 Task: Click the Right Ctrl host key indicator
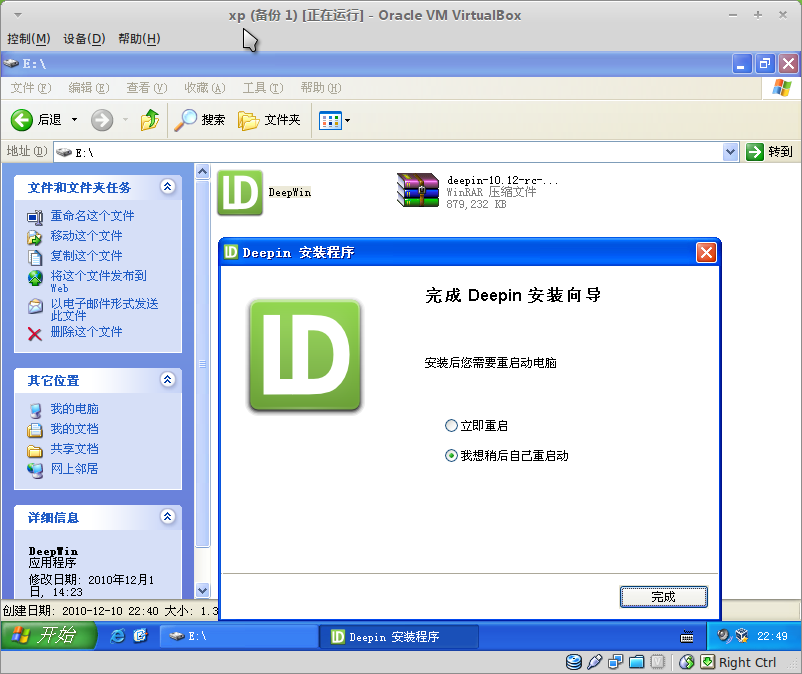coord(747,663)
